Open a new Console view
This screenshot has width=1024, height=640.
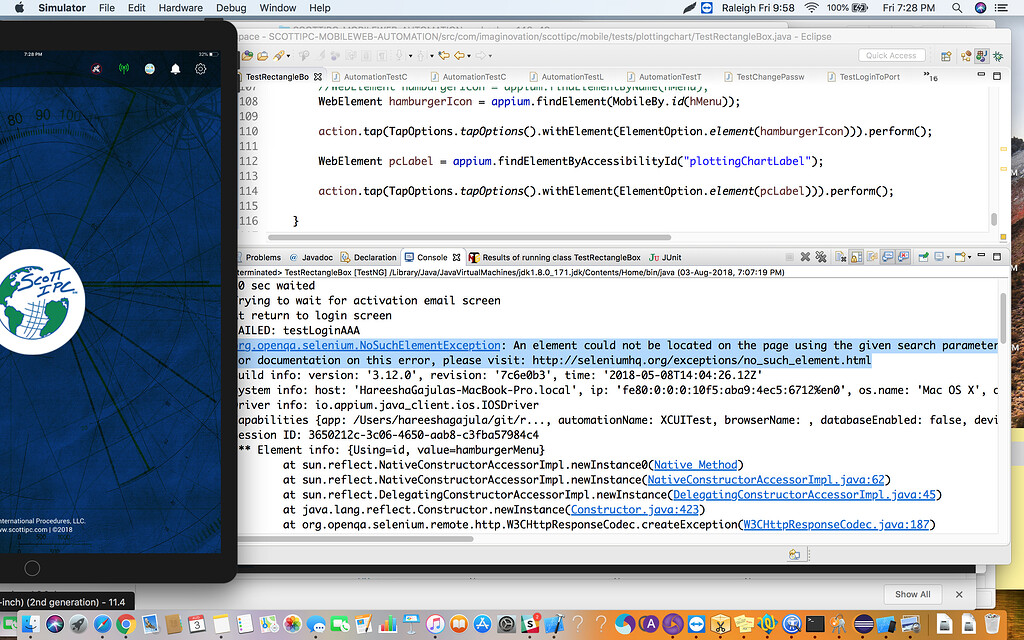960,257
